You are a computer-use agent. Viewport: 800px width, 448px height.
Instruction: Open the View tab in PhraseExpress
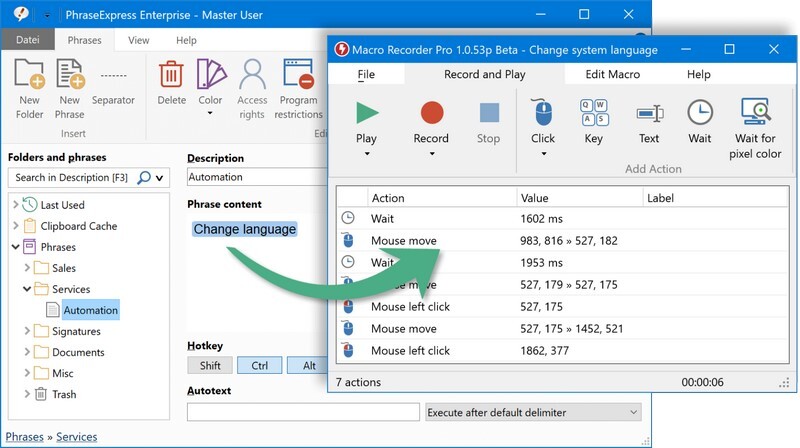pos(139,41)
